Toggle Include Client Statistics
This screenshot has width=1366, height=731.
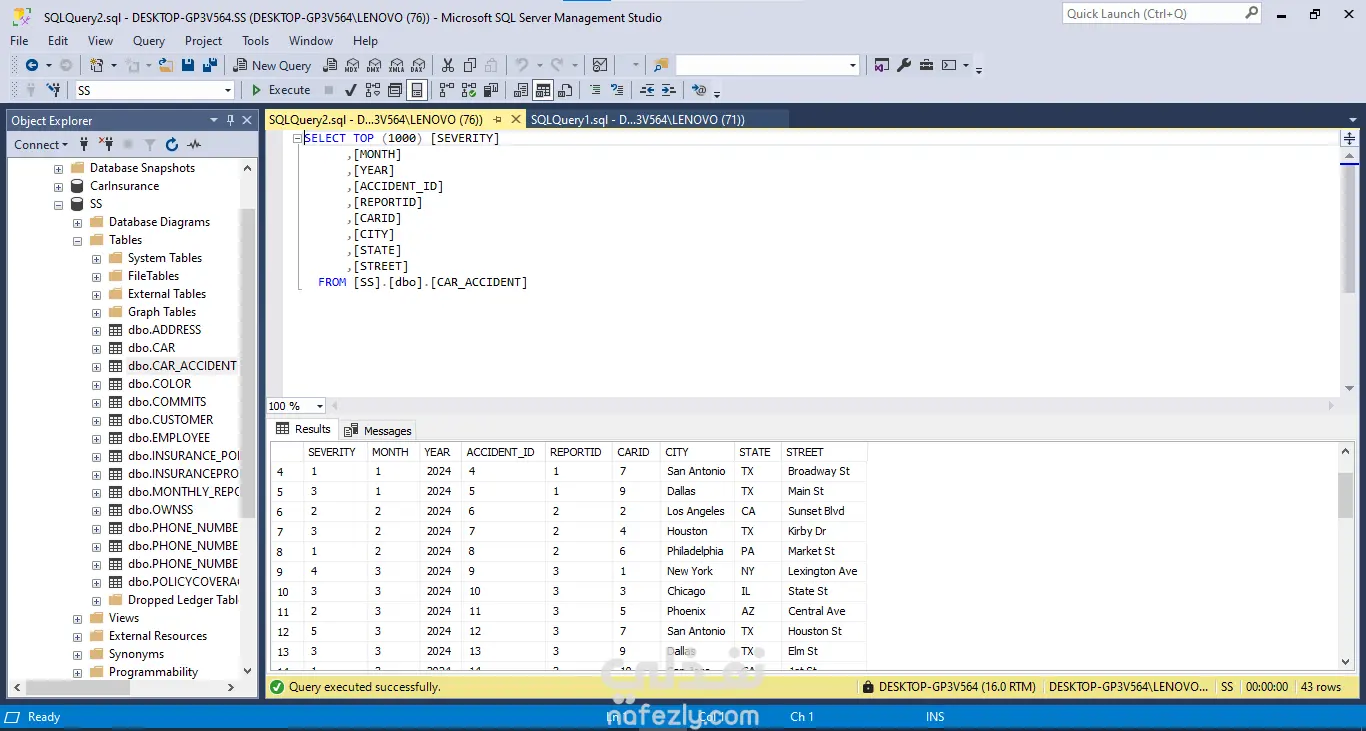click(491, 90)
